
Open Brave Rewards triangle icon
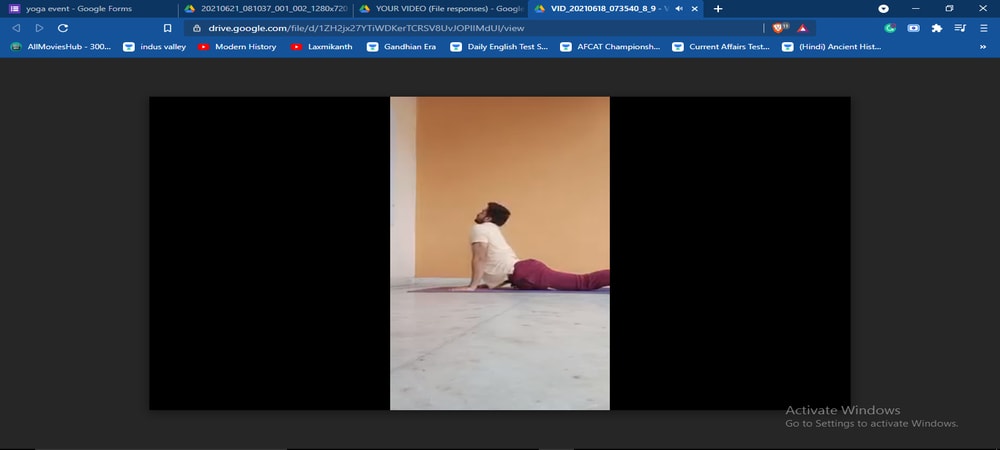point(801,28)
